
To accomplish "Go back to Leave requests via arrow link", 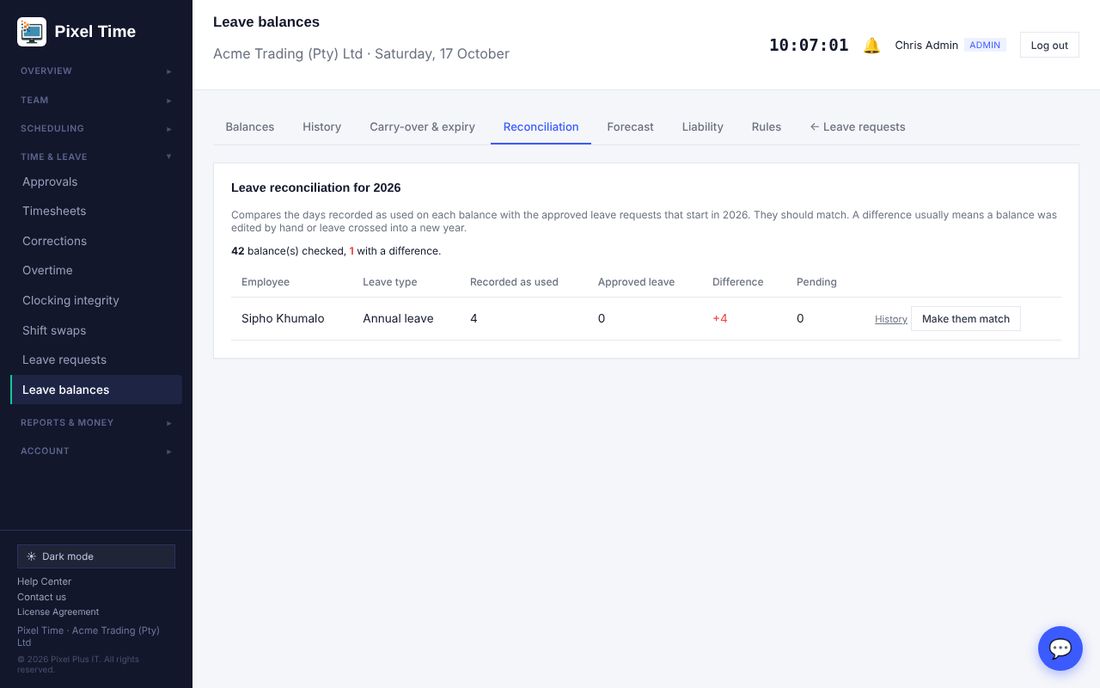I will coord(857,127).
